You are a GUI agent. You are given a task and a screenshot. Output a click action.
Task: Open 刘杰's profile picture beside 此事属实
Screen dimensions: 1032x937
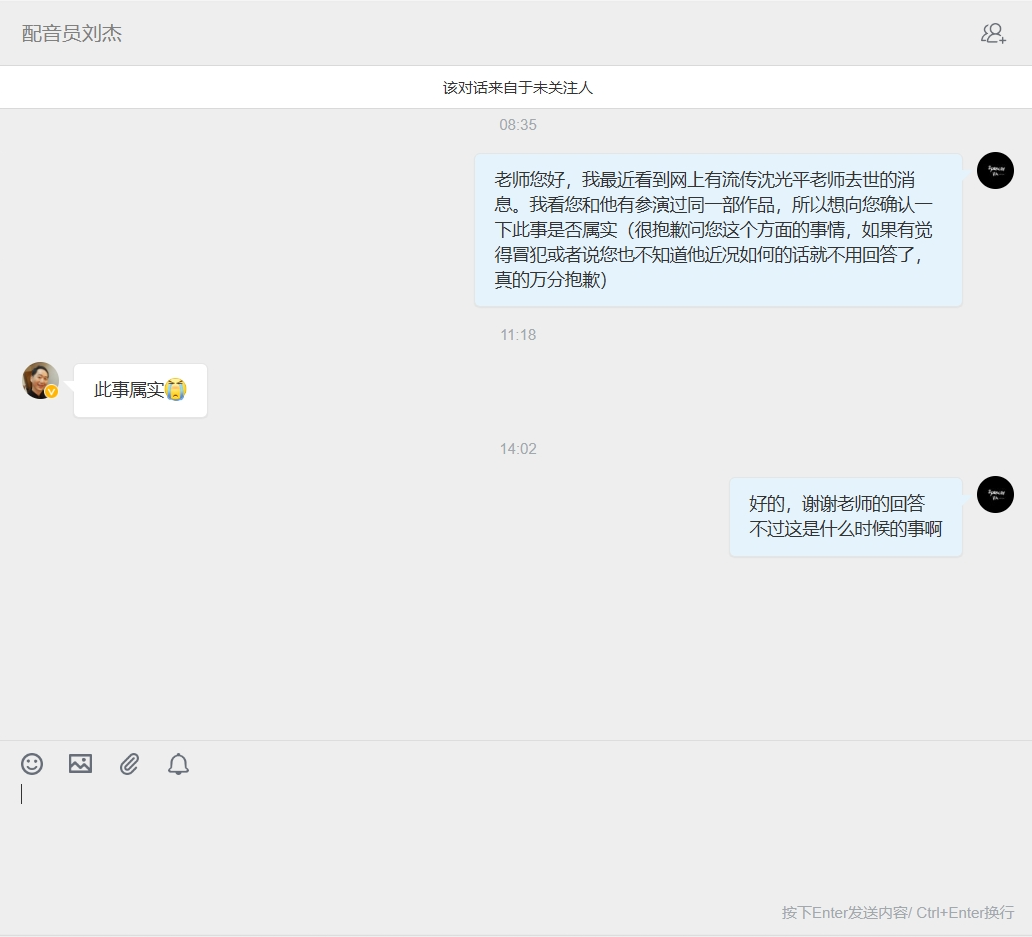[39, 379]
